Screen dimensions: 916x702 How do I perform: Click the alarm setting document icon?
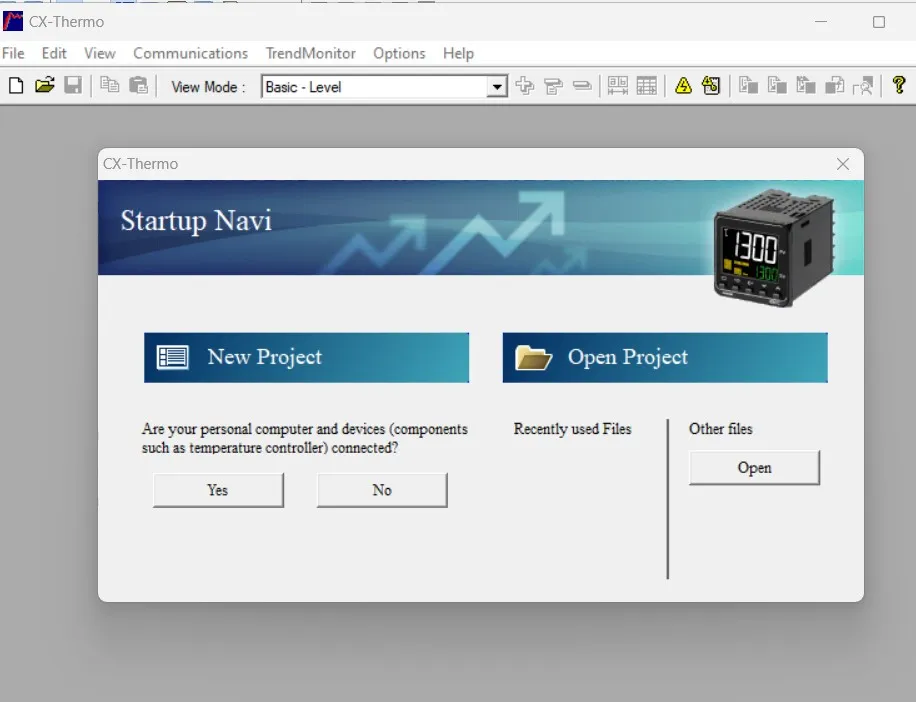(x=710, y=86)
